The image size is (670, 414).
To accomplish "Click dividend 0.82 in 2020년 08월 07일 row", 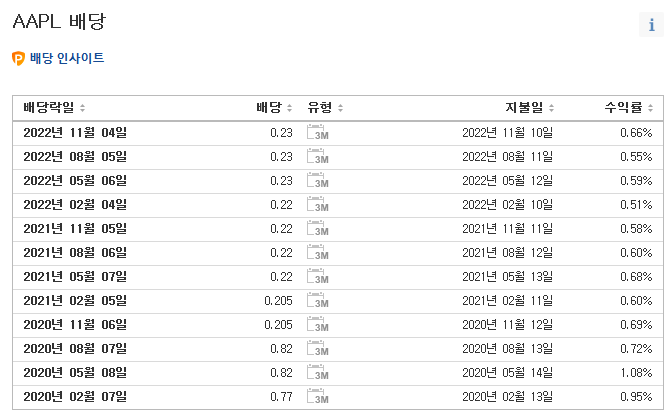I will (x=282, y=348).
